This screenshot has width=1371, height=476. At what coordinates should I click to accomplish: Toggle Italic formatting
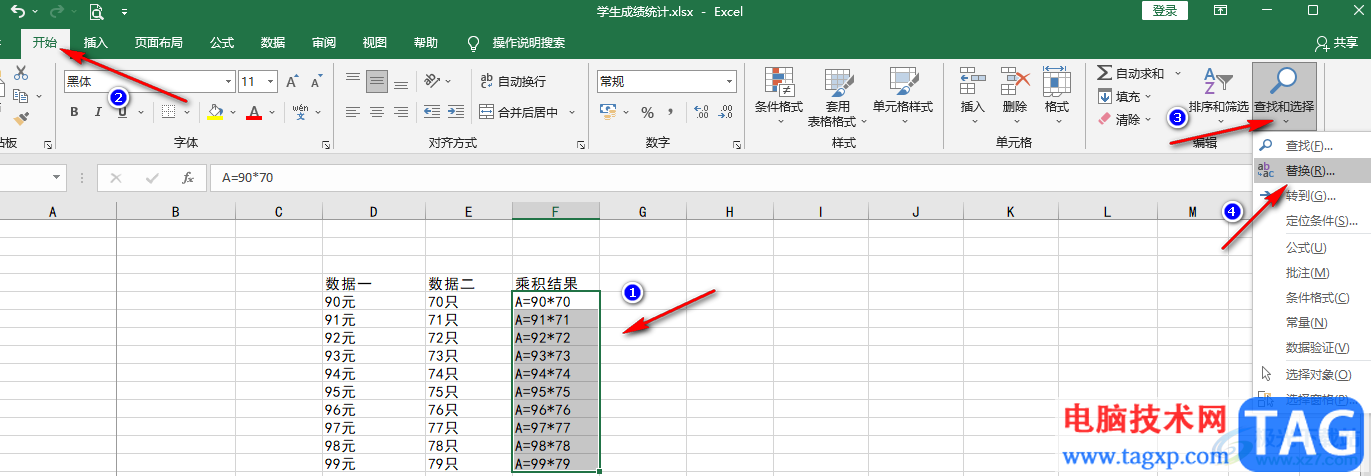click(x=98, y=112)
